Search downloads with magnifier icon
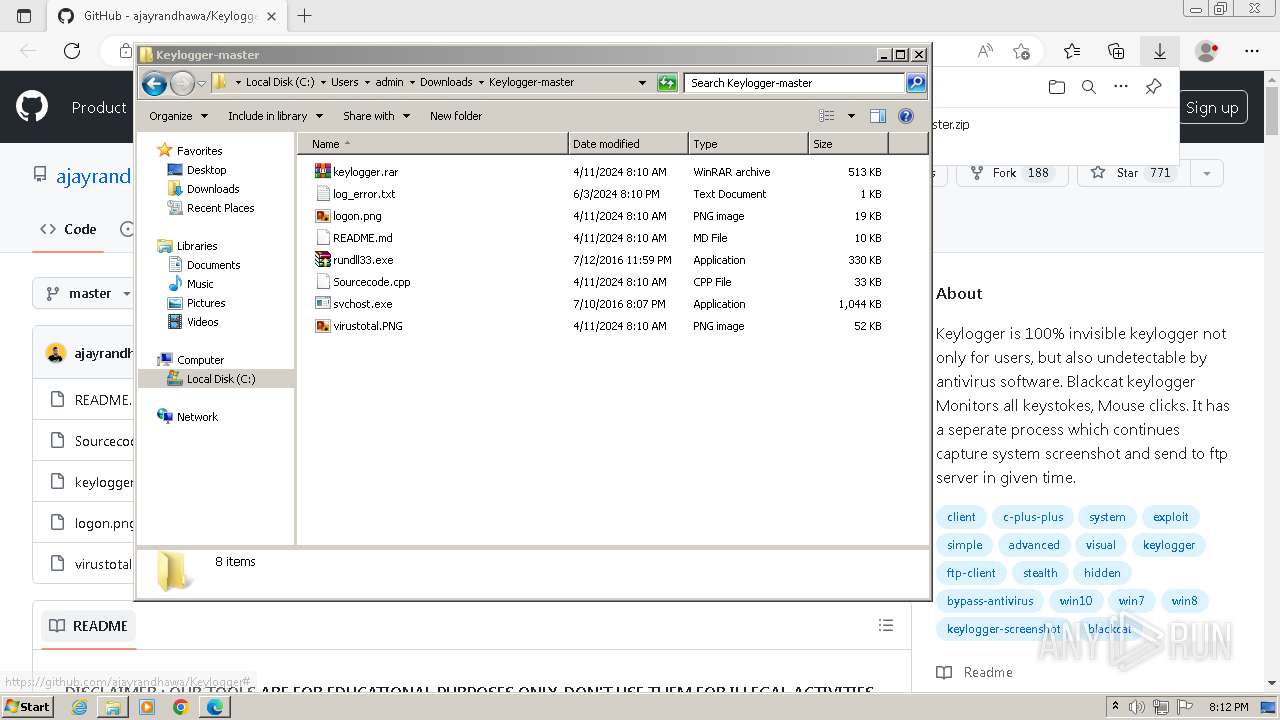The height and width of the screenshot is (720, 1280). pos(1089,87)
